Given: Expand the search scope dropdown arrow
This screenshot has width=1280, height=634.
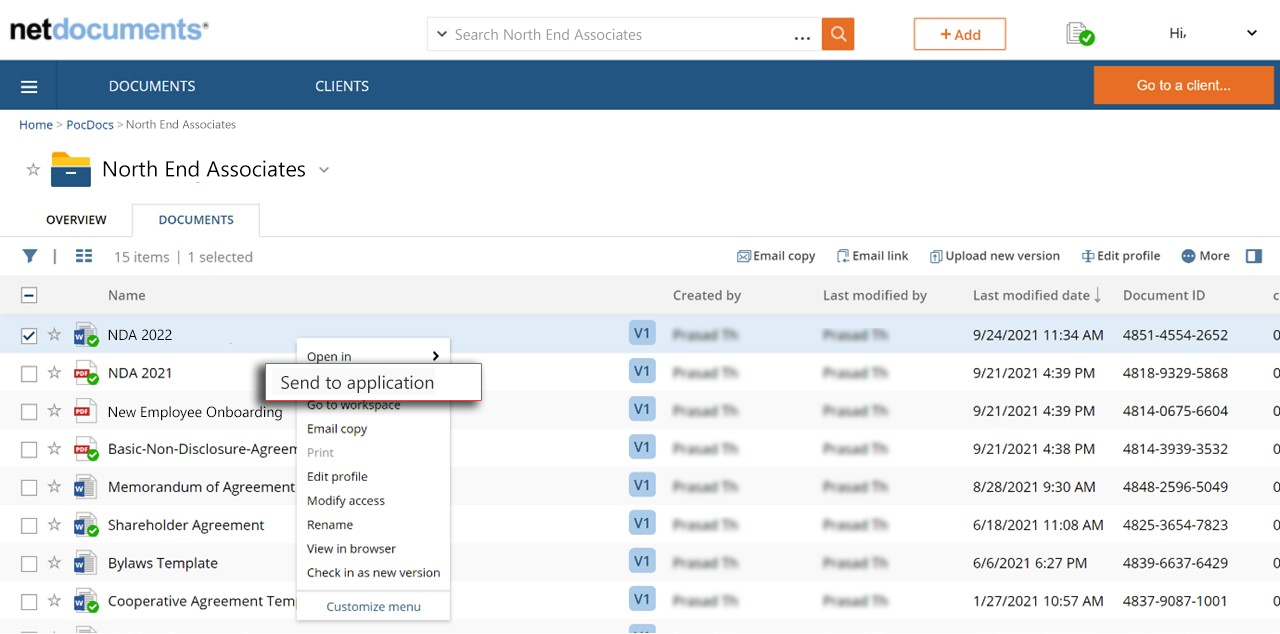Looking at the screenshot, I should 441,34.
